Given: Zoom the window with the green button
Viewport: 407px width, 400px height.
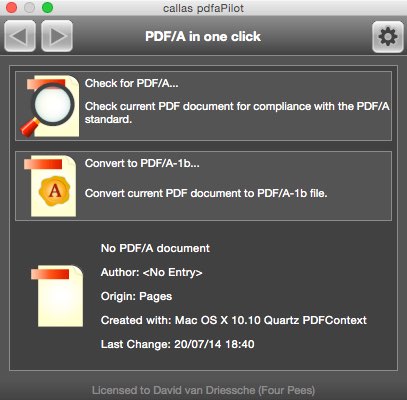Looking at the screenshot, I should [x=47, y=8].
